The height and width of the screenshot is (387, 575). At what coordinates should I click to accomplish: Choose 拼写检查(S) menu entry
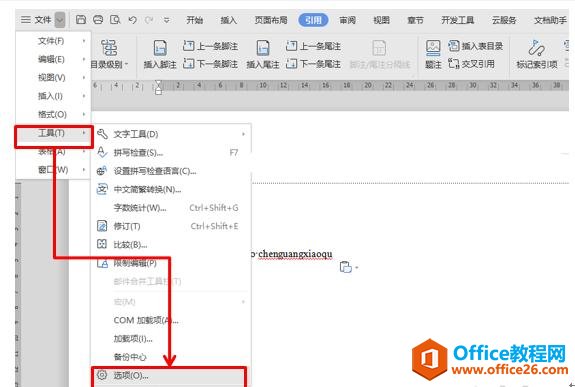[x=171, y=153]
